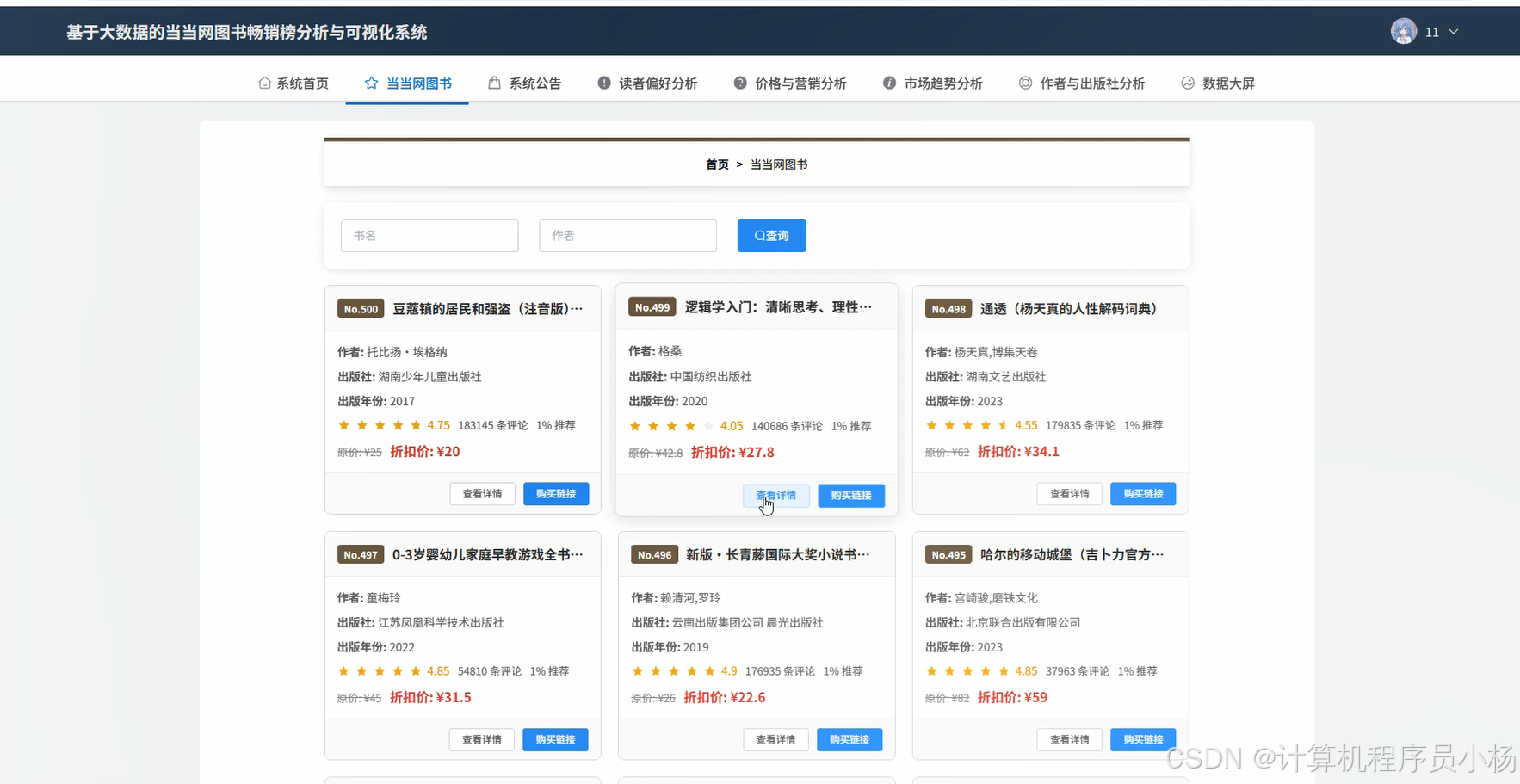Click 首页 in the breadcrumb
This screenshot has height=784, width=1520.
coord(717,164)
